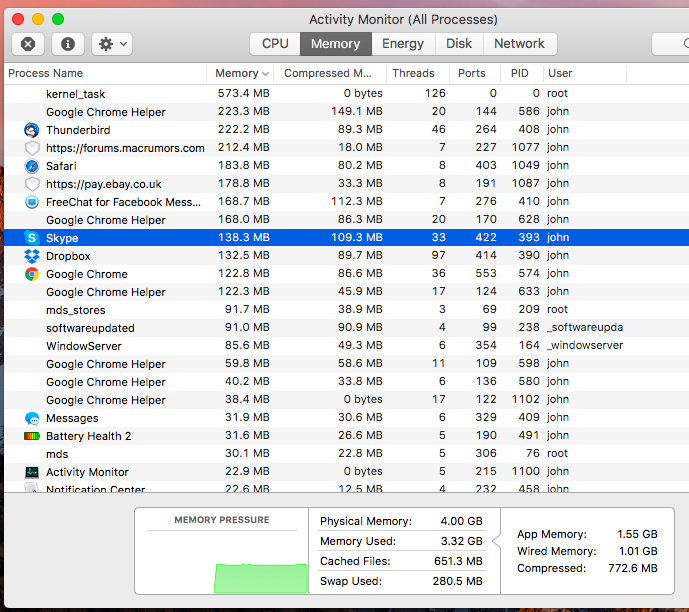Click the Inspect process info button
This screenshot has width=689, height=612.
(68, 44)
